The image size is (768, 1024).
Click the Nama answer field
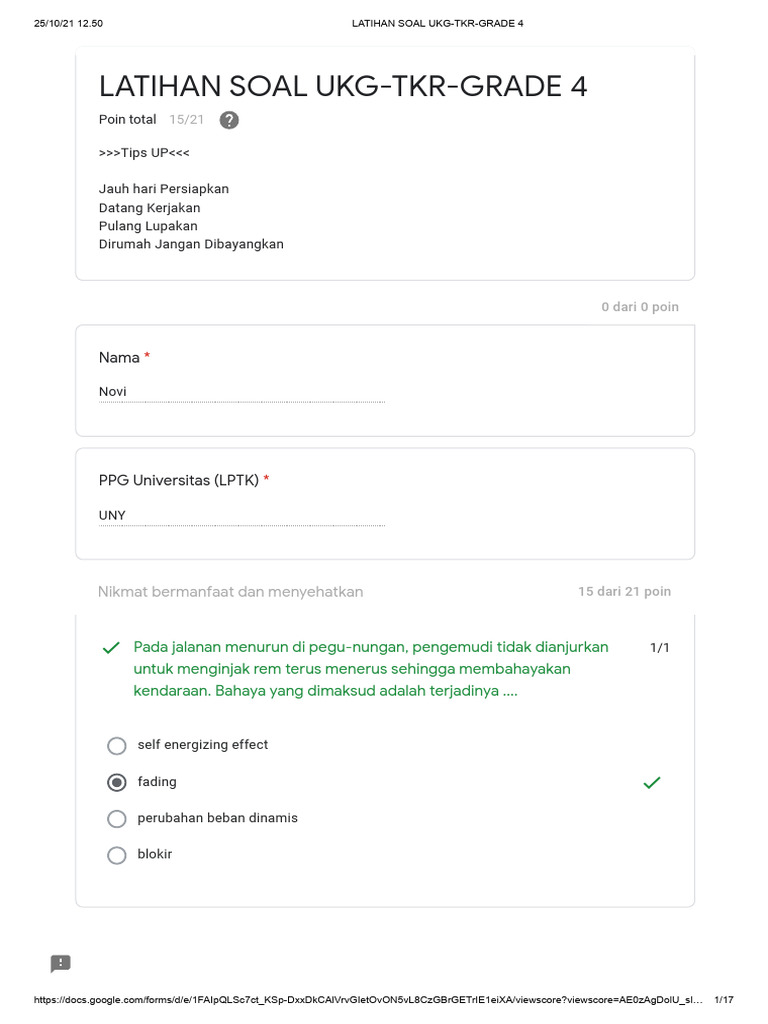(x=241, y=392)
